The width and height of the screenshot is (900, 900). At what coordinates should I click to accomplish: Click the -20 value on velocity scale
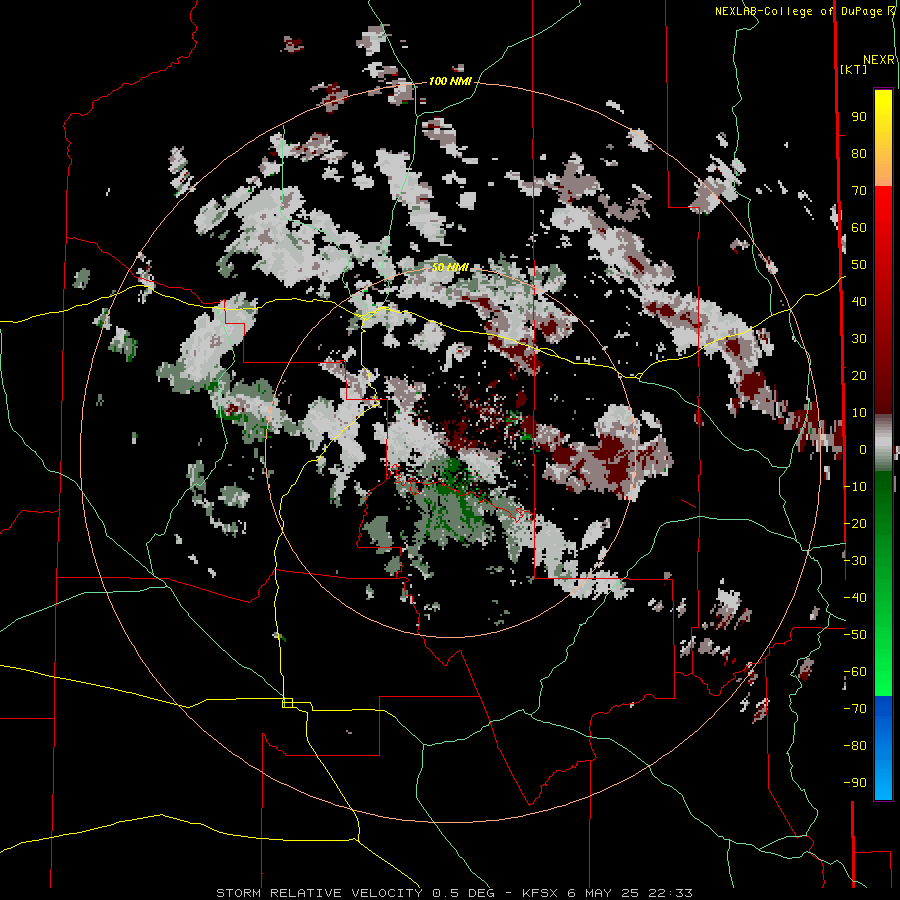click(855, 523)
